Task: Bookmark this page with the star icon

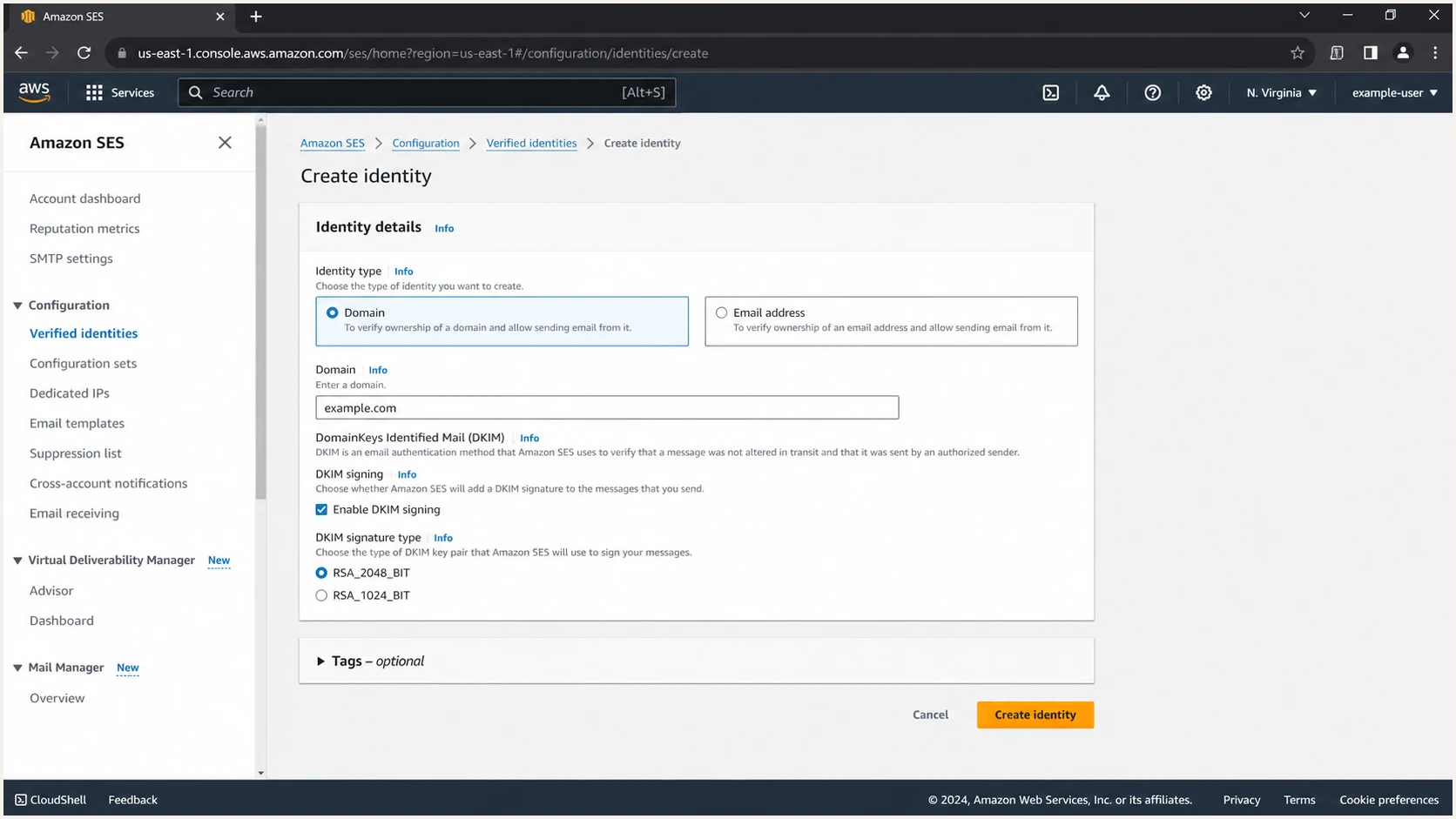Action: (1298, 53)
